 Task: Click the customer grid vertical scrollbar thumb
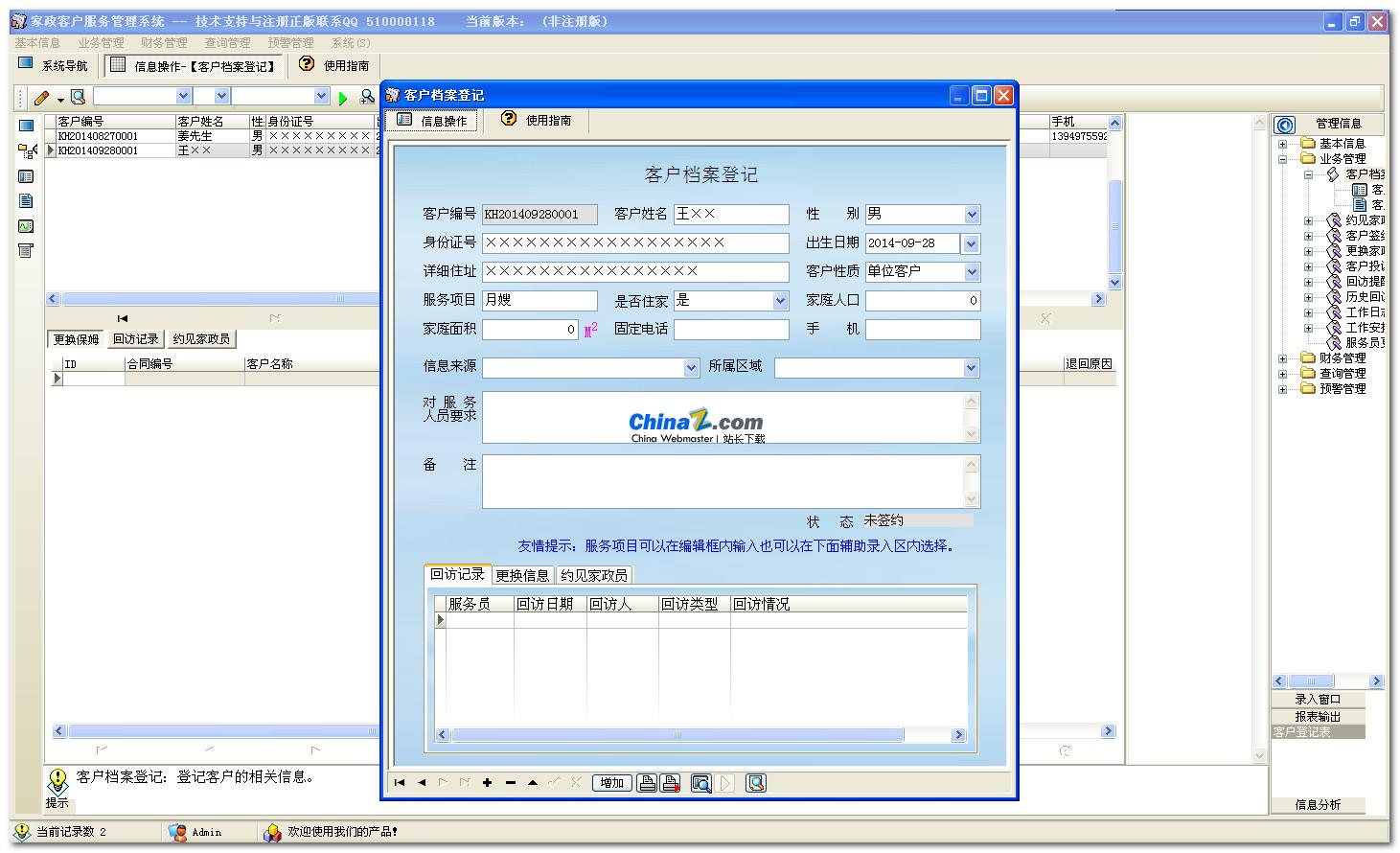tap(1114, 226)
